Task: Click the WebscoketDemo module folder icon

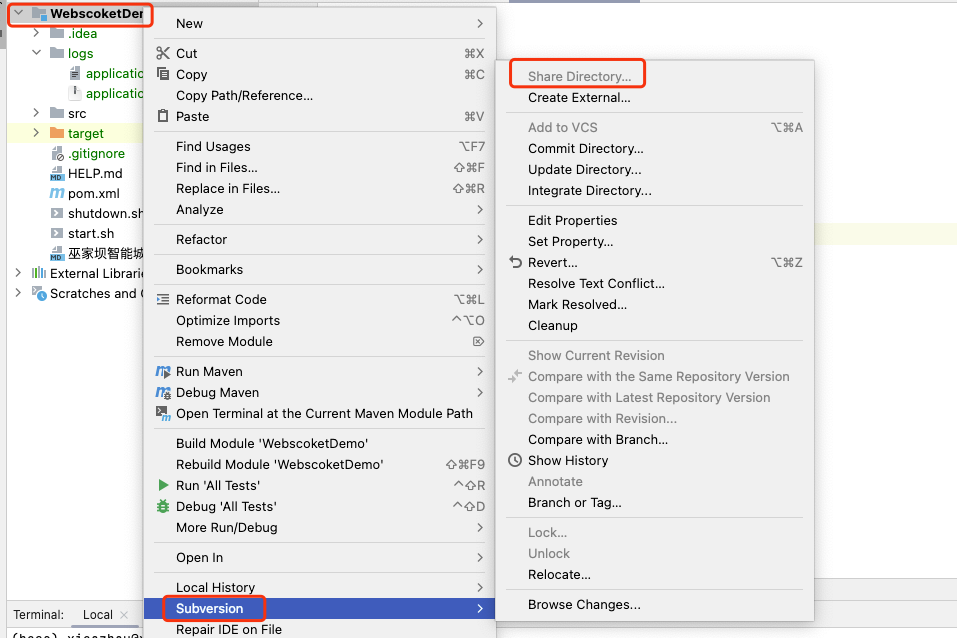Action: (40, 13)
